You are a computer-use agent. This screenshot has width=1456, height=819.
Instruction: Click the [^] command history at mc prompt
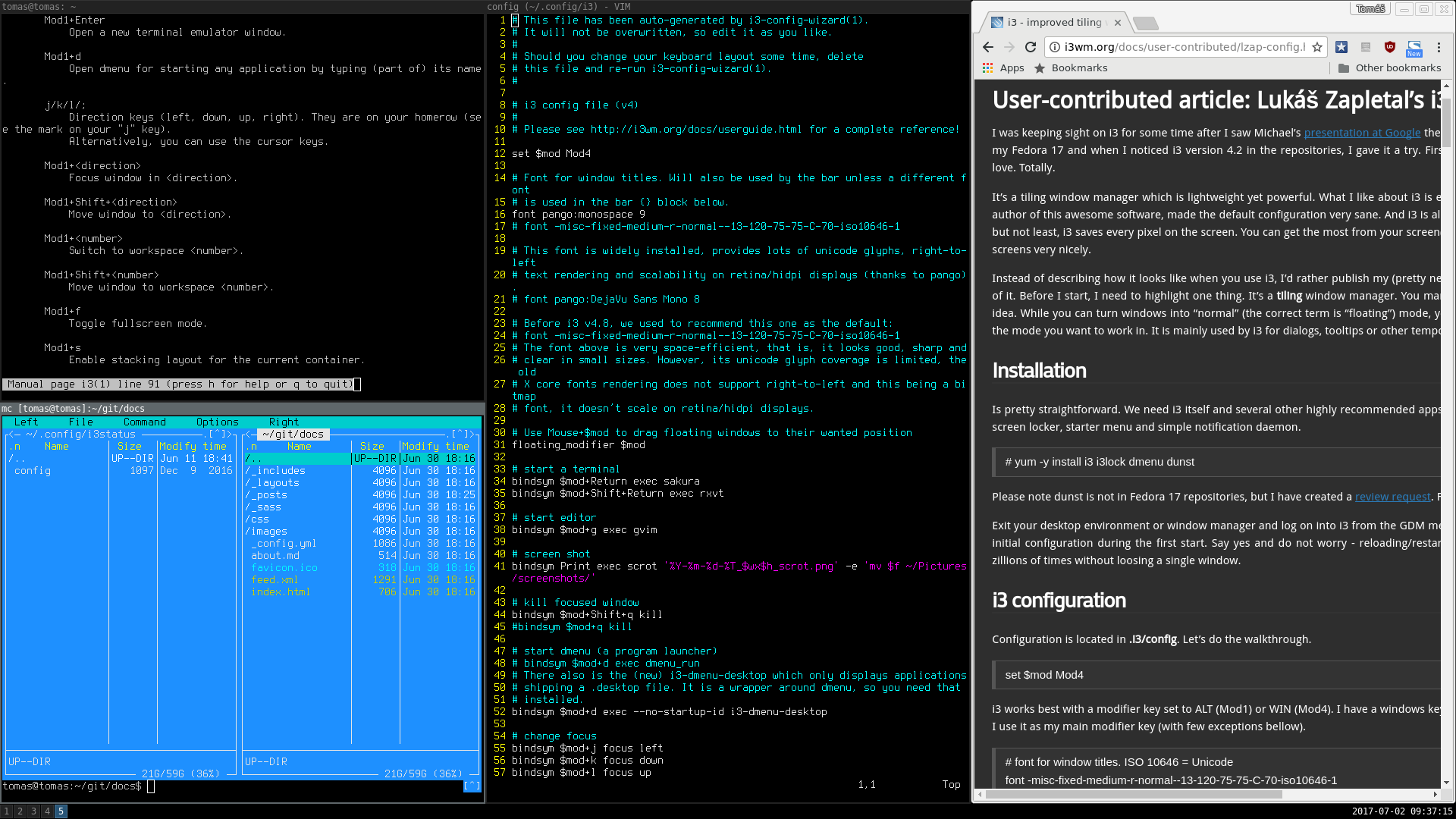tap(472, 786)
